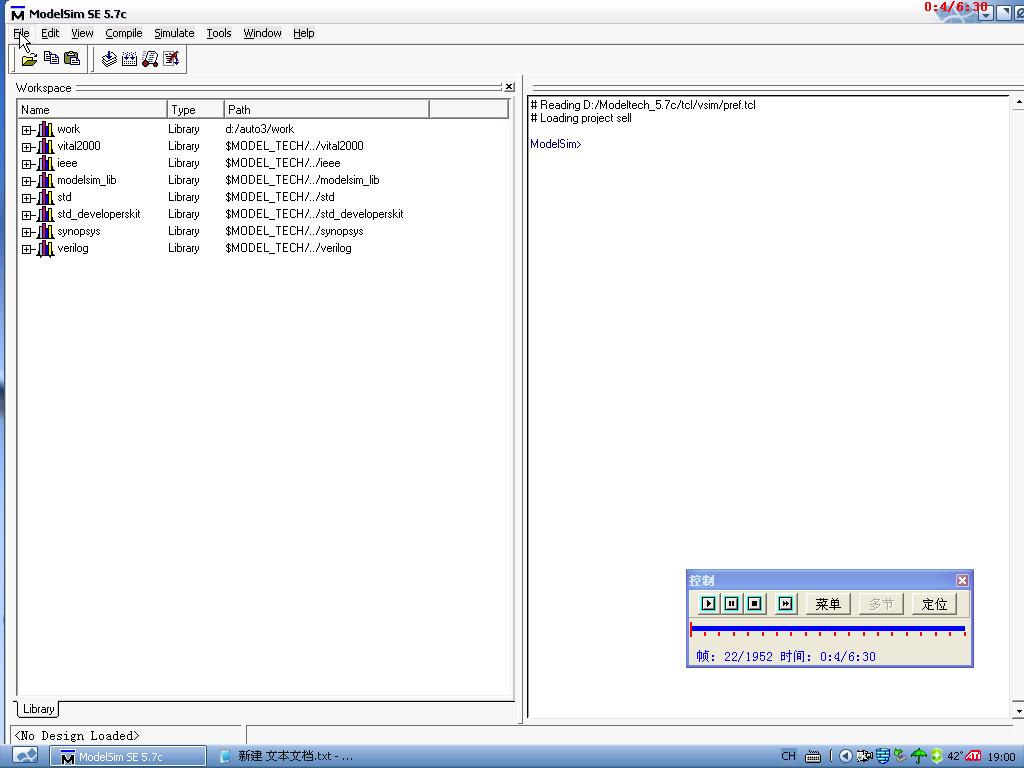Screen dimensions: 1024x768
Task: Click the d:/auto3/work path text
Action: coord(260,129)
